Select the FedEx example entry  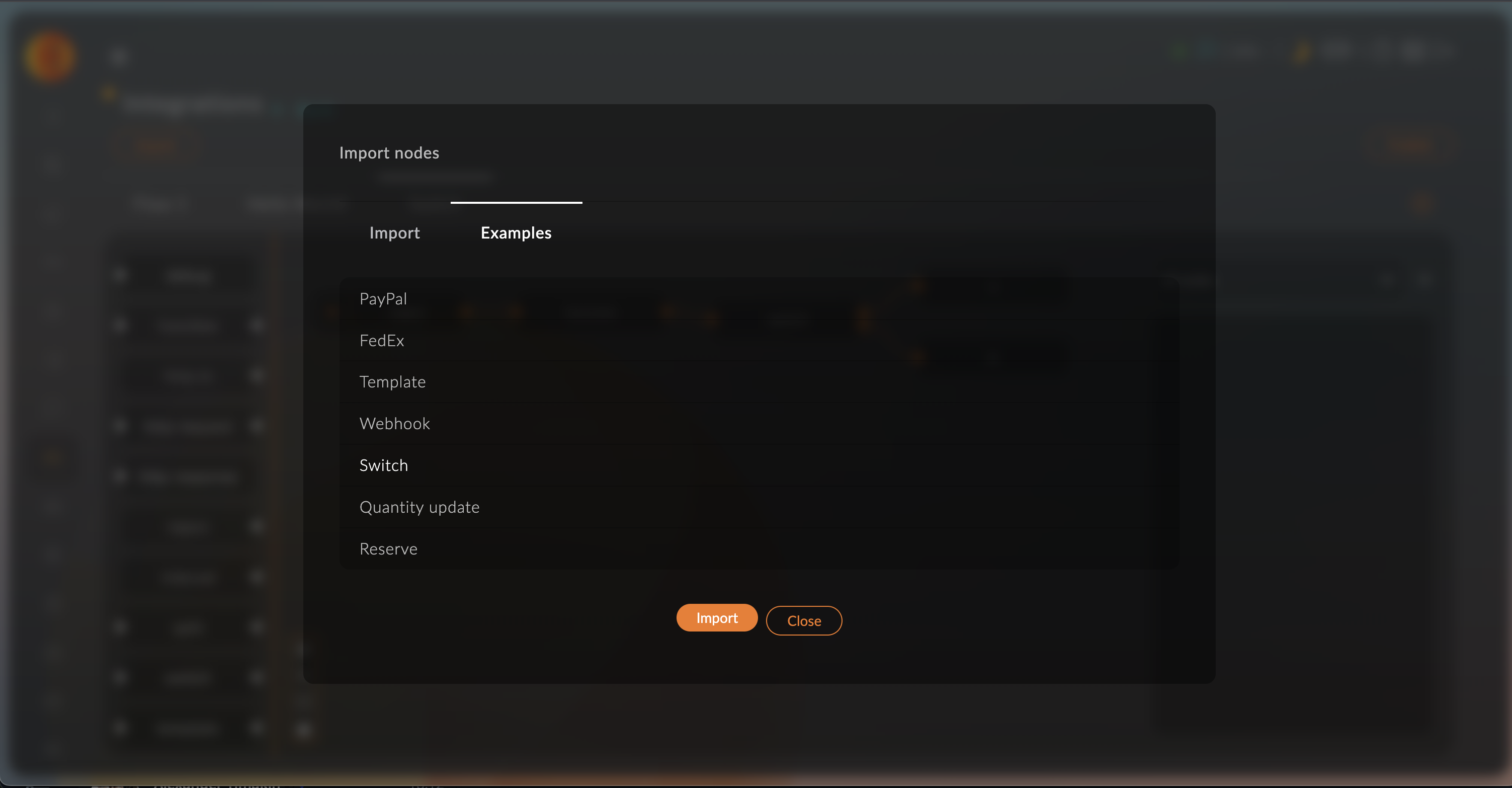382,341
